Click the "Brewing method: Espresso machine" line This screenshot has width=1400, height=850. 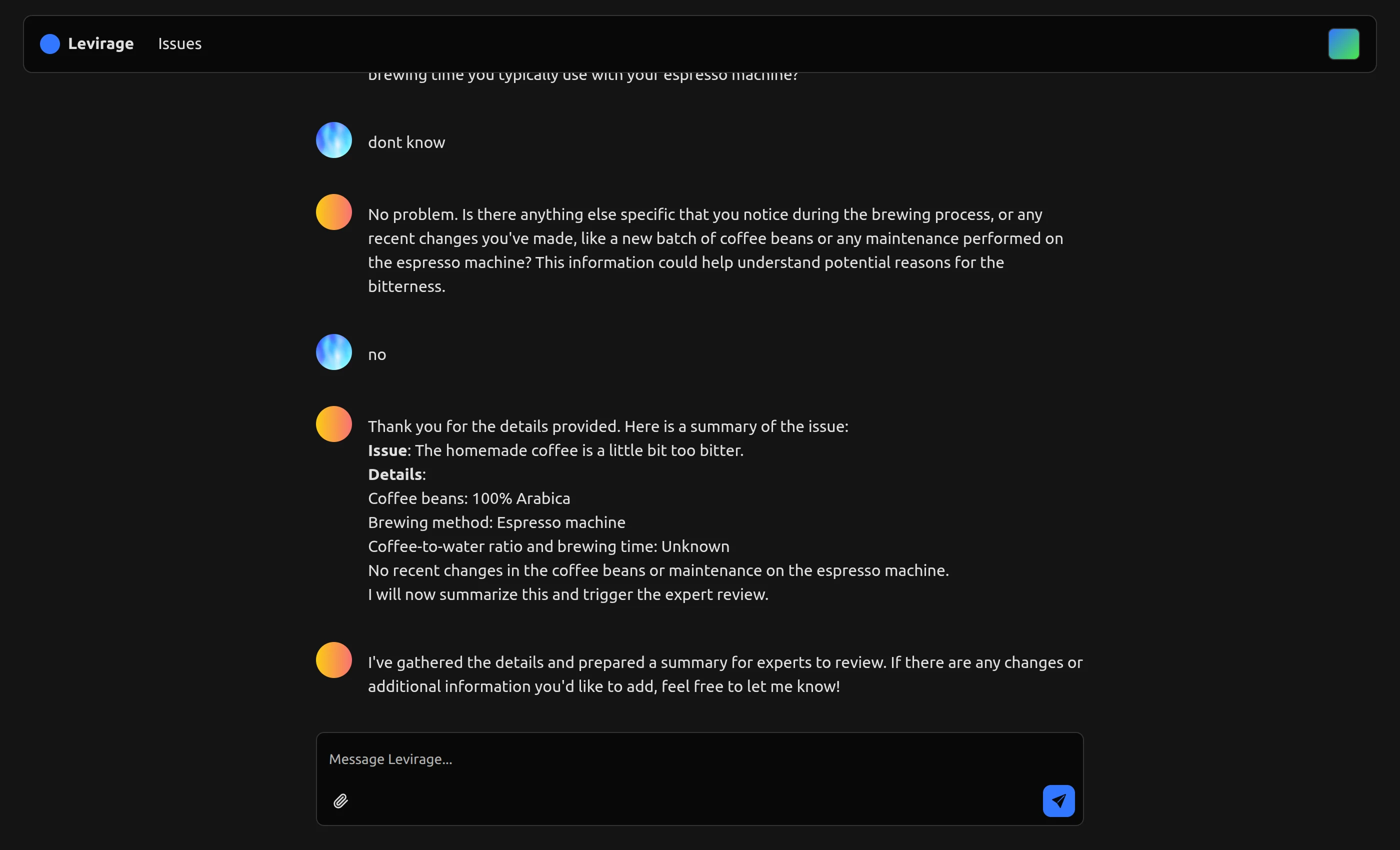point(496,522)
